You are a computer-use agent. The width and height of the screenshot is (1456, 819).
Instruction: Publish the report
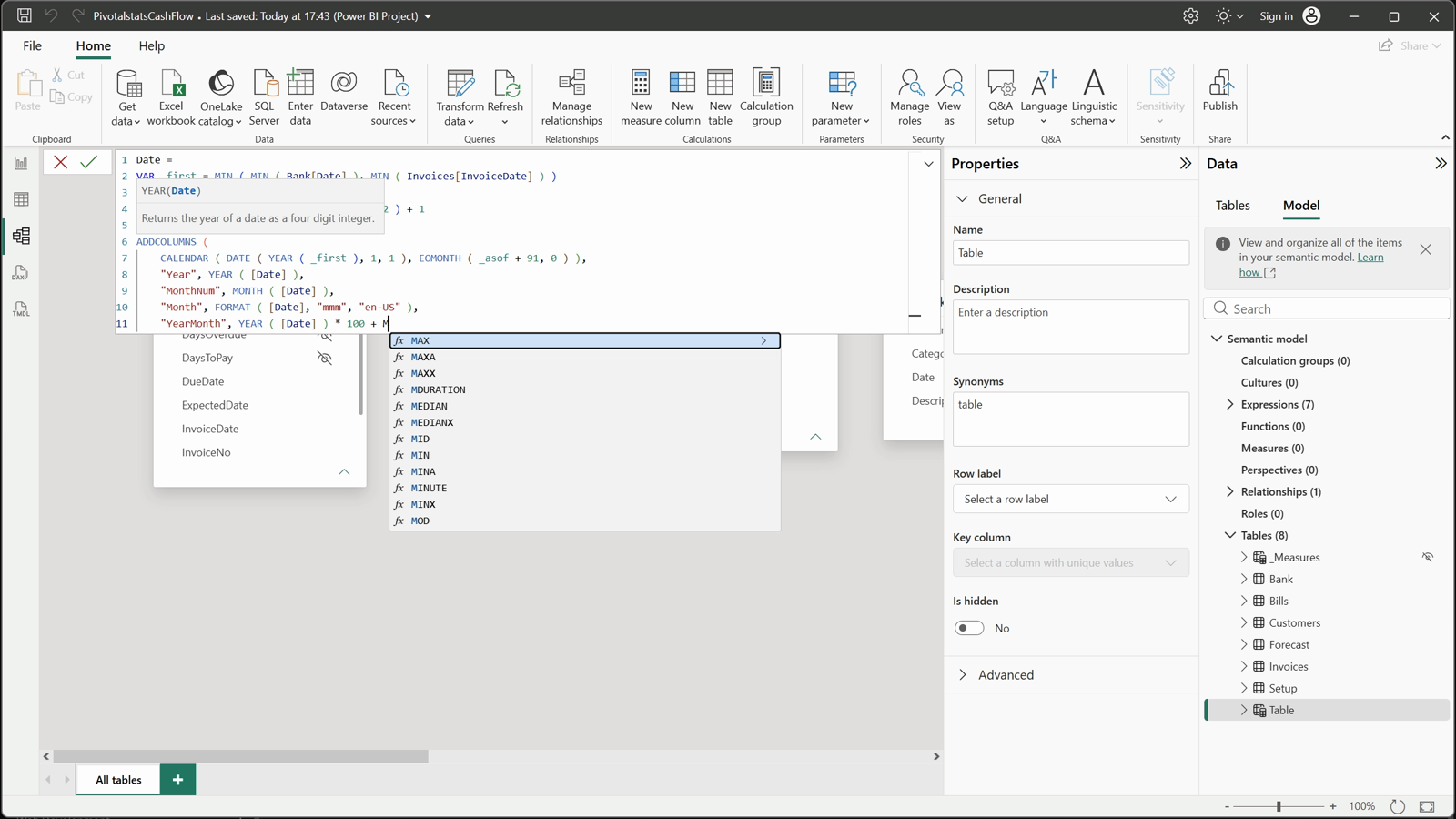pos(1219,91)
